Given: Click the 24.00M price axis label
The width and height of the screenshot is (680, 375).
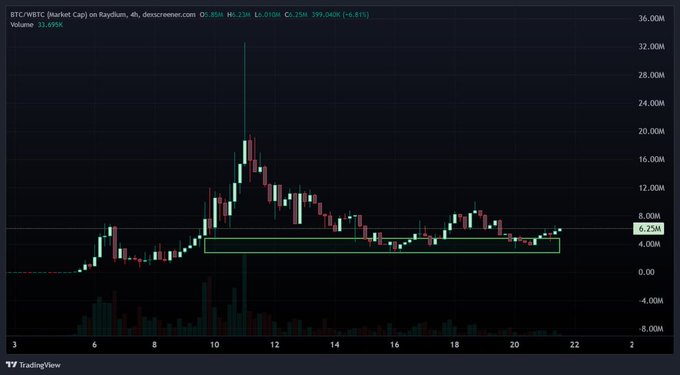Looking at the screenshot, I should tap(652, 104).
